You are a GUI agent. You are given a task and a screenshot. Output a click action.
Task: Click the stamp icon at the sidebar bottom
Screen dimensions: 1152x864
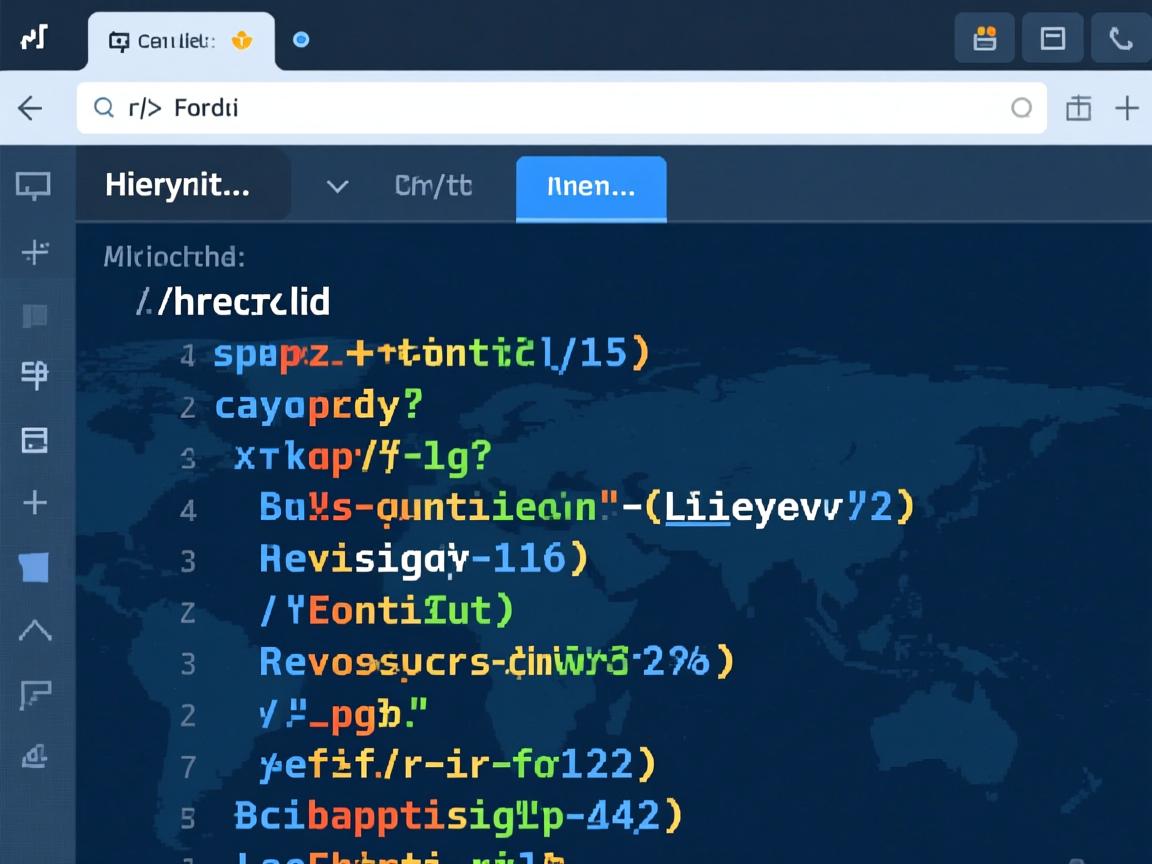(x=36, y=757)
